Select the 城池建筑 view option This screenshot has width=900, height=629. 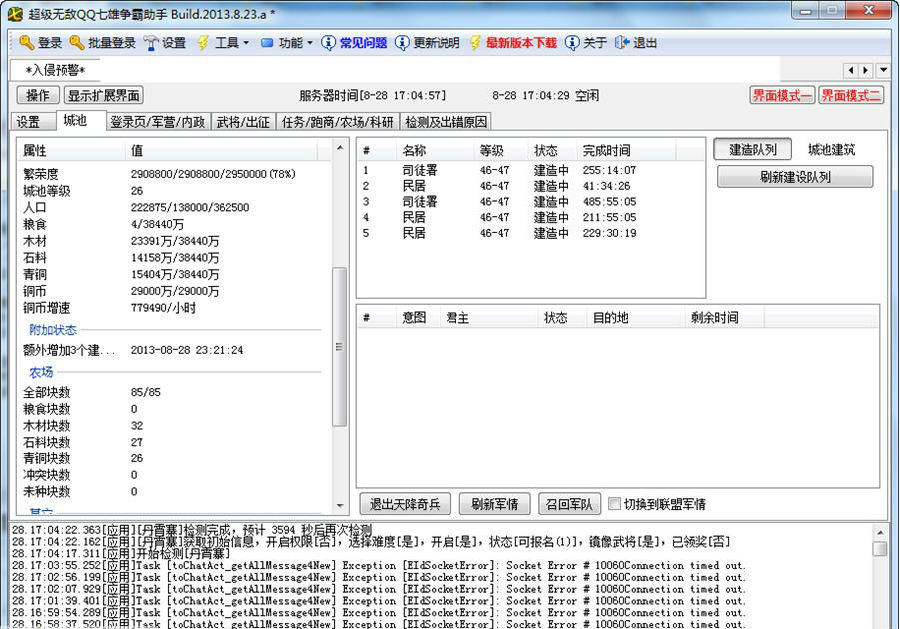coord(831,150)
